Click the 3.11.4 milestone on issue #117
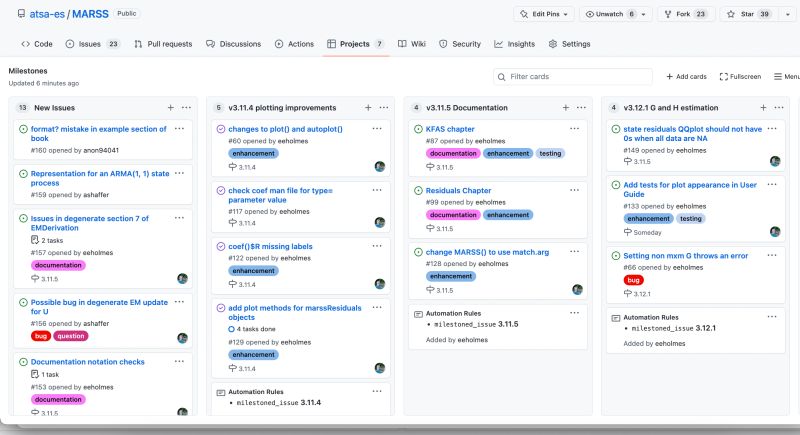 click(x=242, y=223)
